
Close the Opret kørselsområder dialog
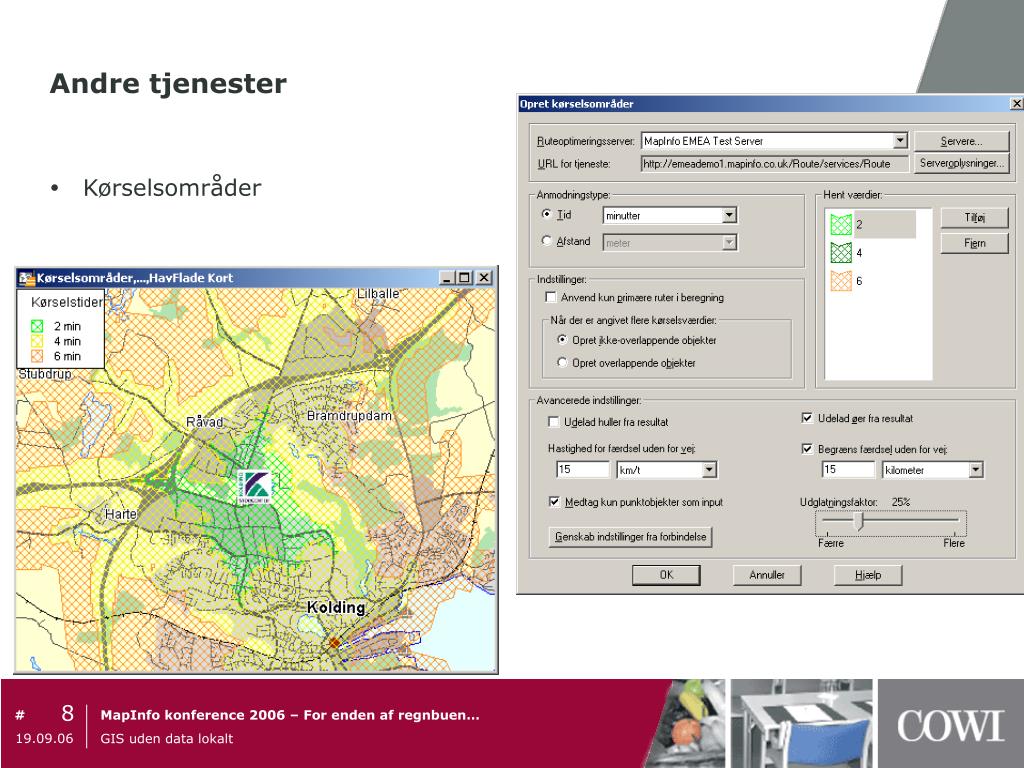1016,104
